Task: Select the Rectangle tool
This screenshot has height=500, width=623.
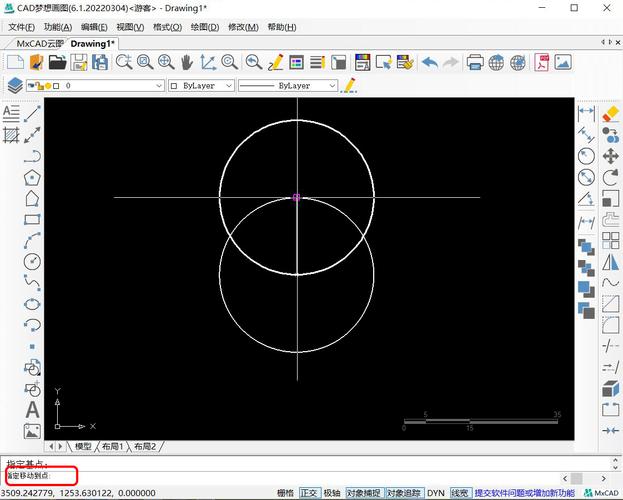Action: pos(32,219)
